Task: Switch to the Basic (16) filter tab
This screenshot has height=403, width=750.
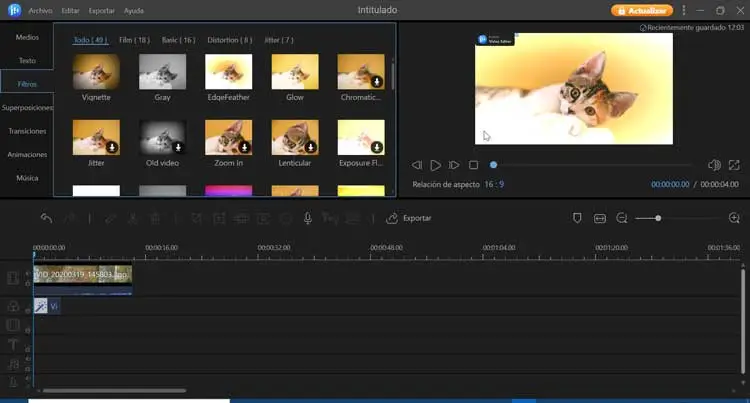Action: point(178,40)
